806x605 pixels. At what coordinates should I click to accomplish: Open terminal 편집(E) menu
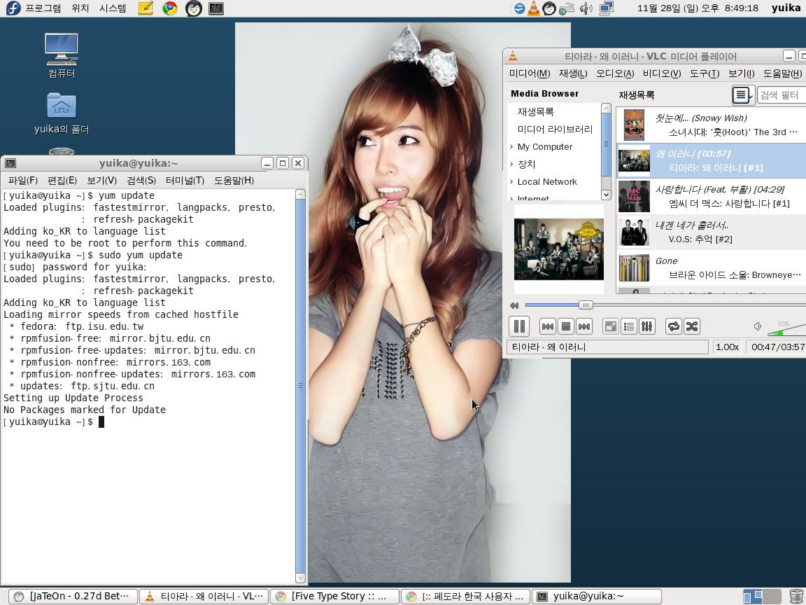[x=62, y=180]
